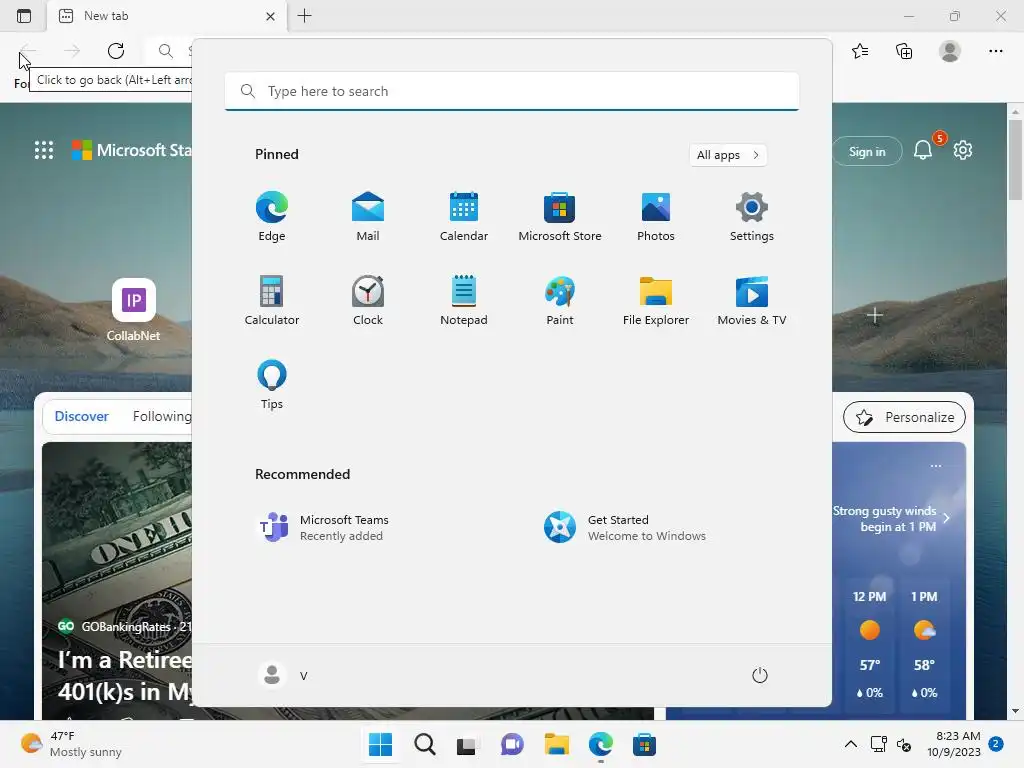Open Edge Collections
The height and width of the screenshot is (768, 1024).
click(904, 51)
